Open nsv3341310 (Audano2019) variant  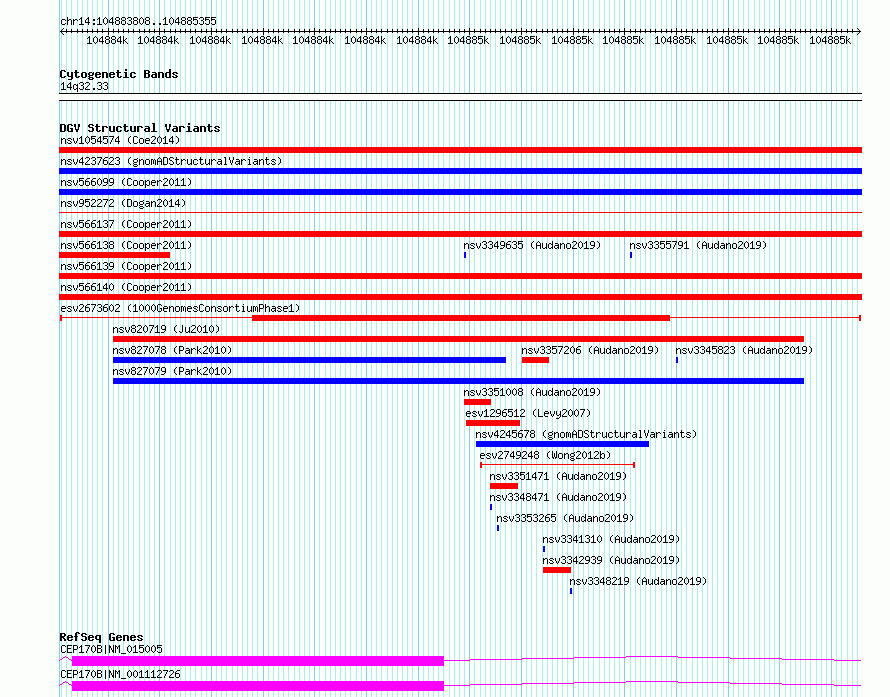click(x=611, y=539)
